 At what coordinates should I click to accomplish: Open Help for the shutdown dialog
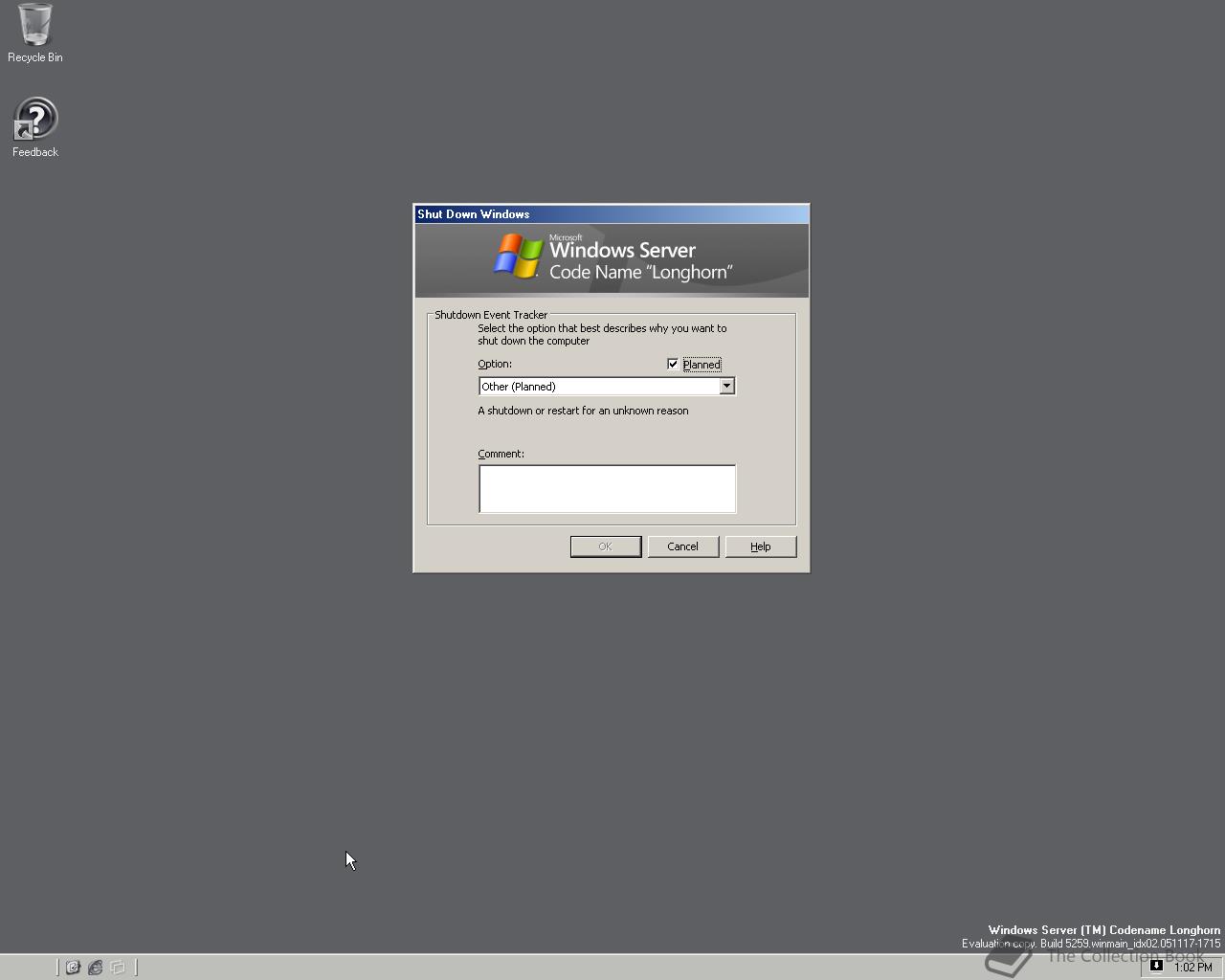coord(761,546)
